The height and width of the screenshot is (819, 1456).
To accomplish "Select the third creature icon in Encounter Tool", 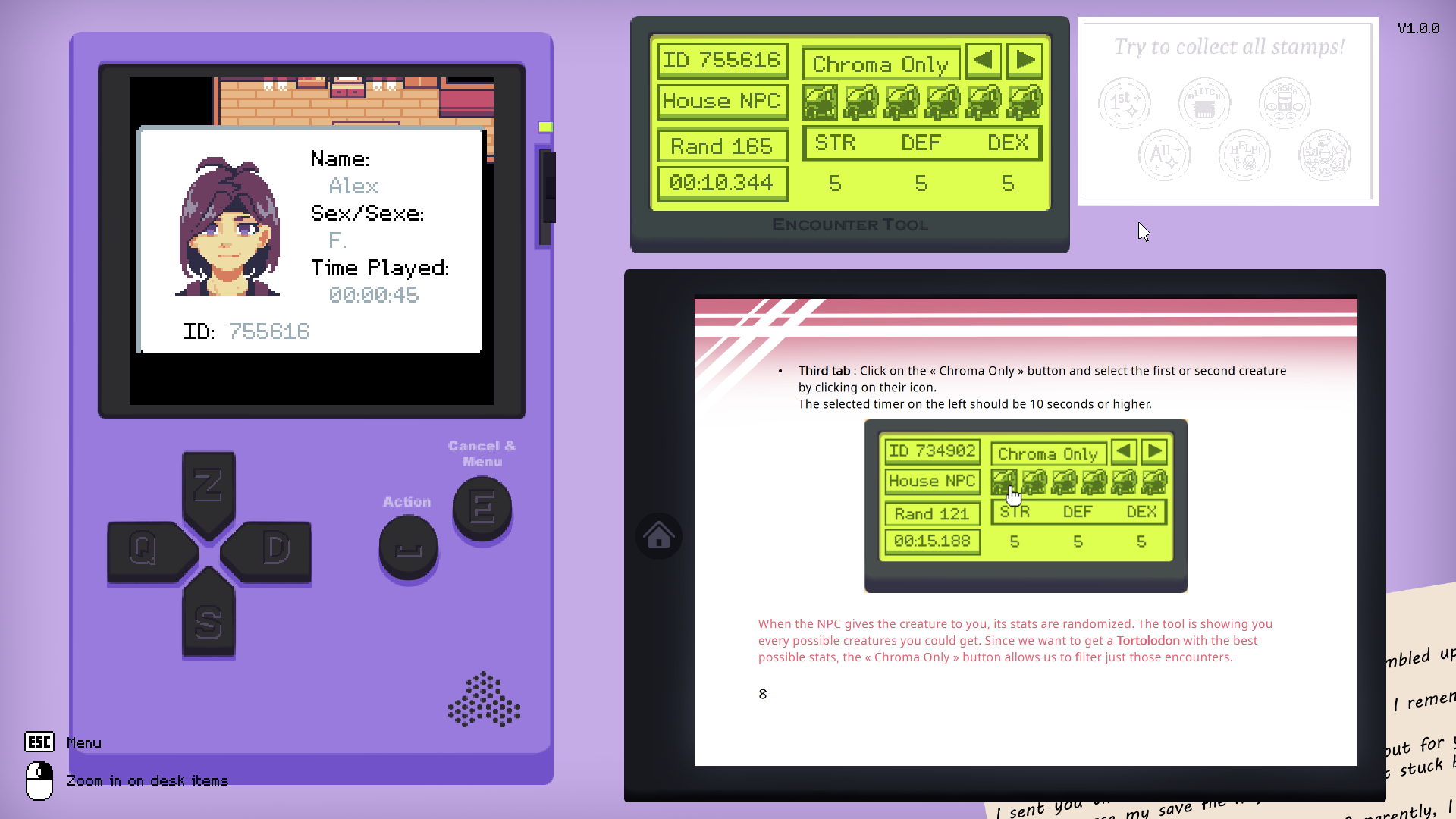I will [902, 102].
